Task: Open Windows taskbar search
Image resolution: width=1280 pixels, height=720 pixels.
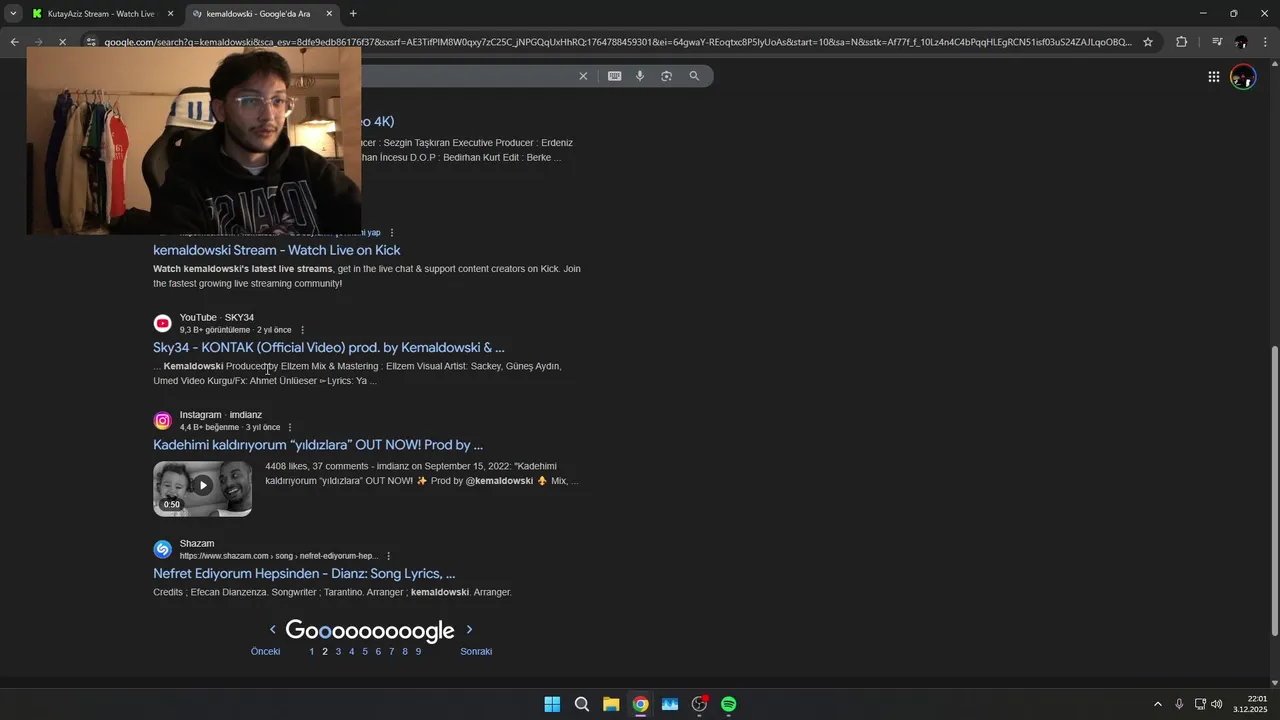Action: 581,704
